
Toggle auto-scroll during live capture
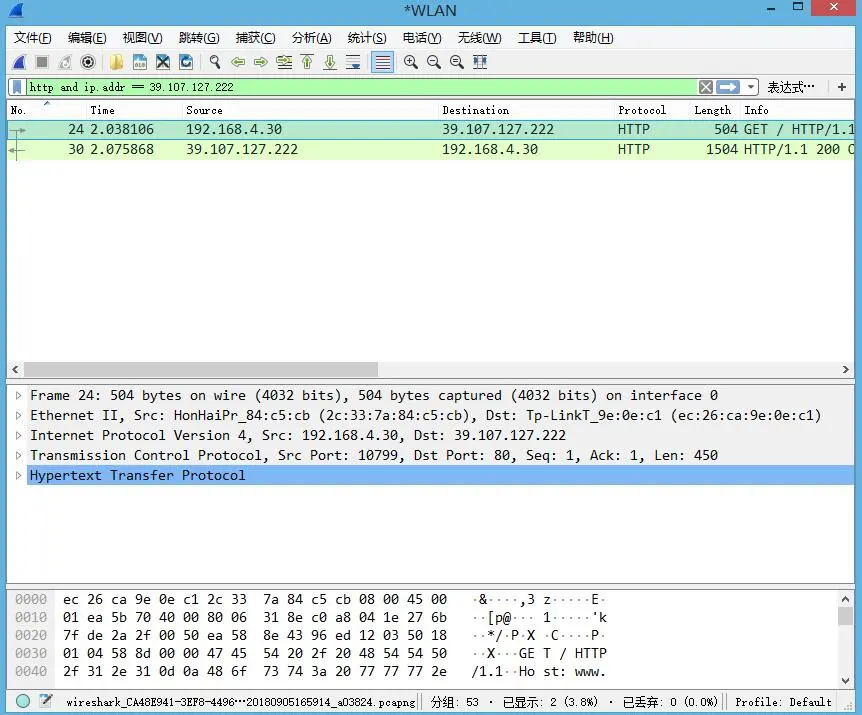[353, 62]
